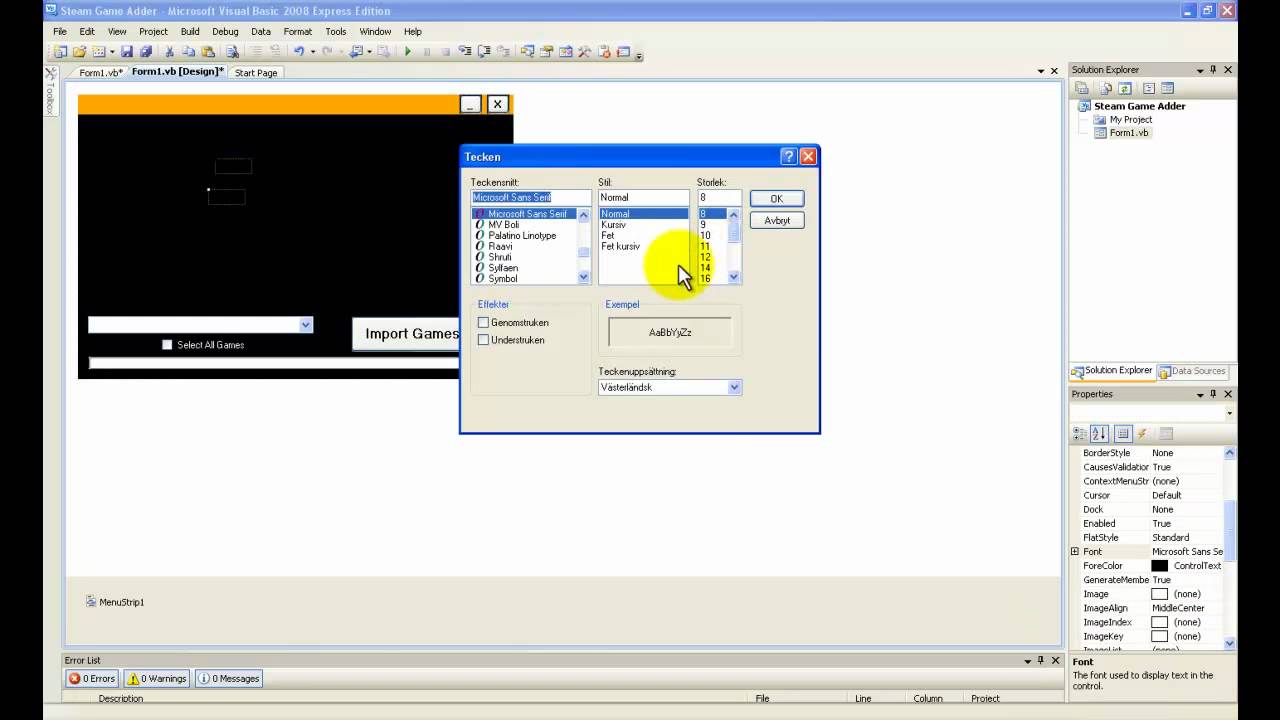Open the Error List window position dropdown
The height and width of the screenshot is (720, 1280).
[1027, 661]
